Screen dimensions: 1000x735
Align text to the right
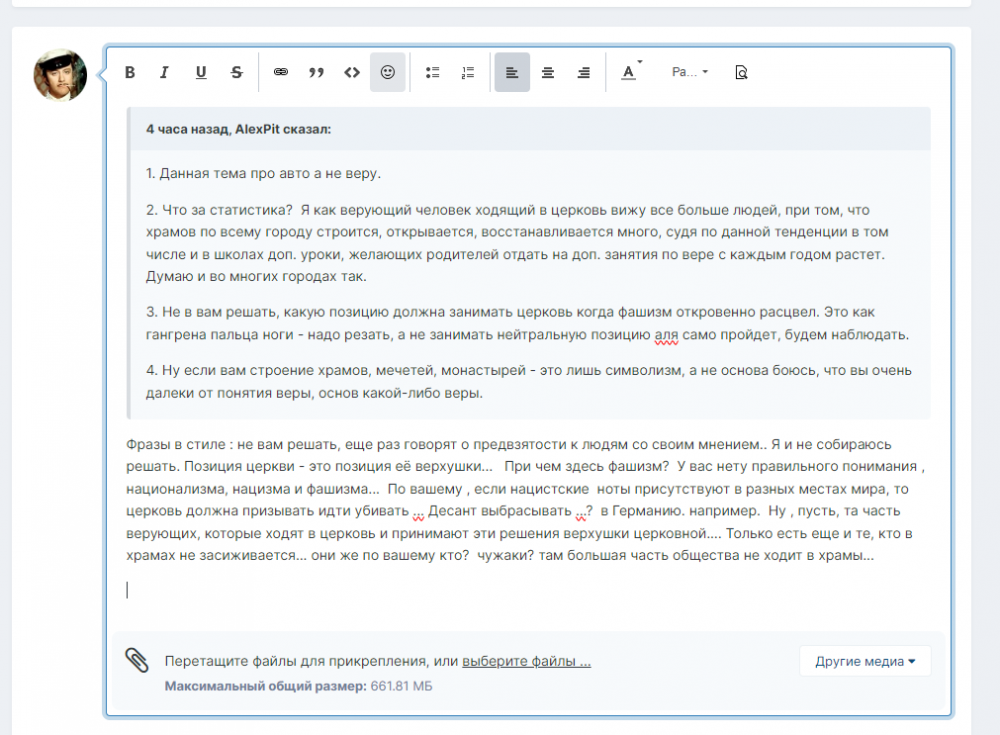click(x=584, y=72)
